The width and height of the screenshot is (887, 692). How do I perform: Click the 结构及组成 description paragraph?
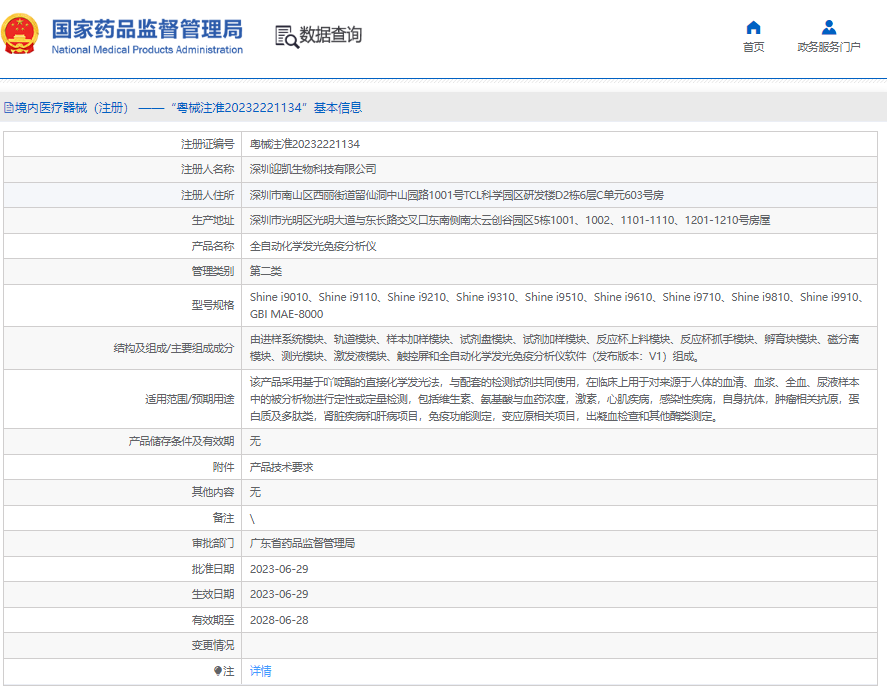coord(554,348)
